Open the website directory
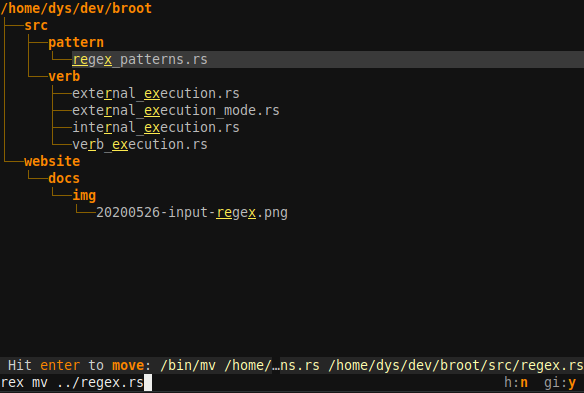 pos(52,161)
